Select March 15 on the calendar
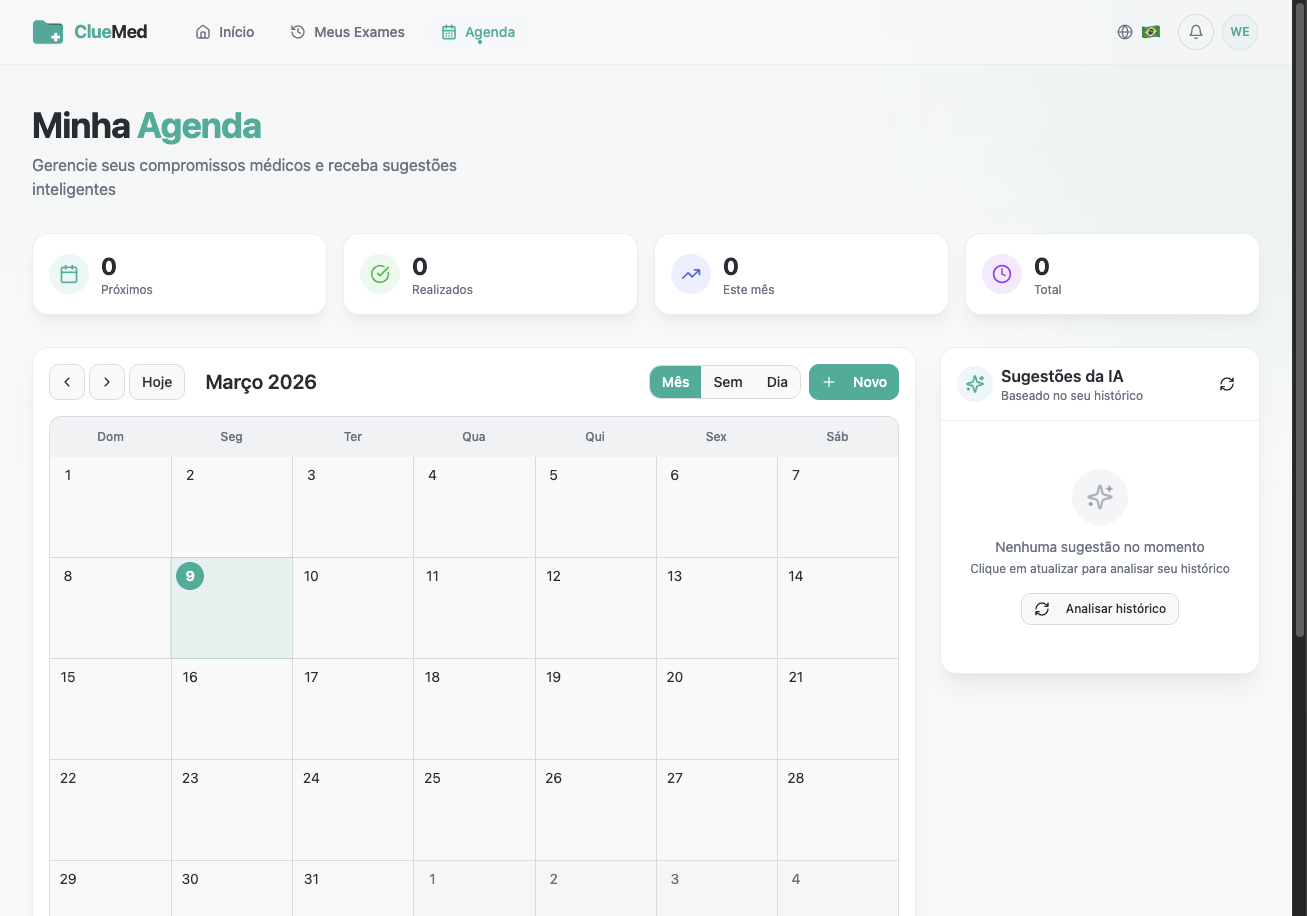Image resolution: width=1307 pixels, height=916 pixels. point(111,709)
